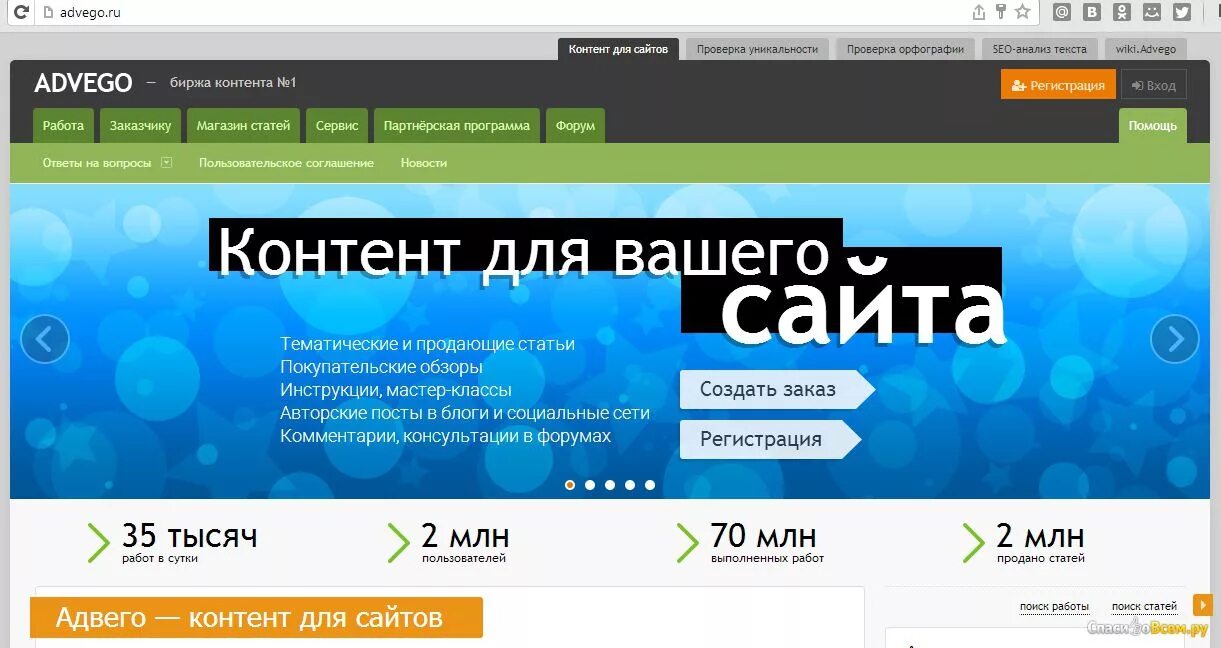Select the Mail.ru @ share icon
1221x648 pixels.
(1062, 12)
